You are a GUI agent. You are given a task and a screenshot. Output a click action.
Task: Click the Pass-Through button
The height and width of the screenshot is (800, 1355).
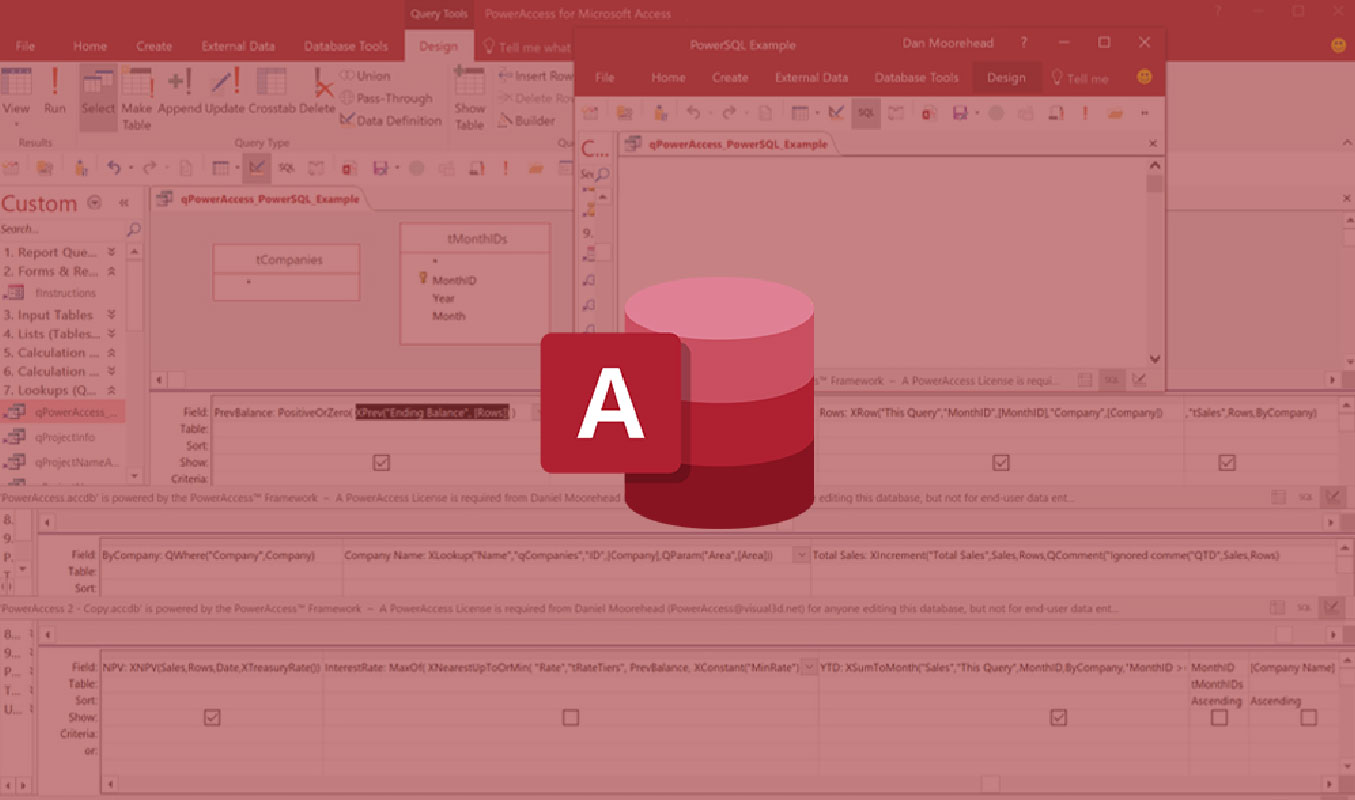[386, 98]
